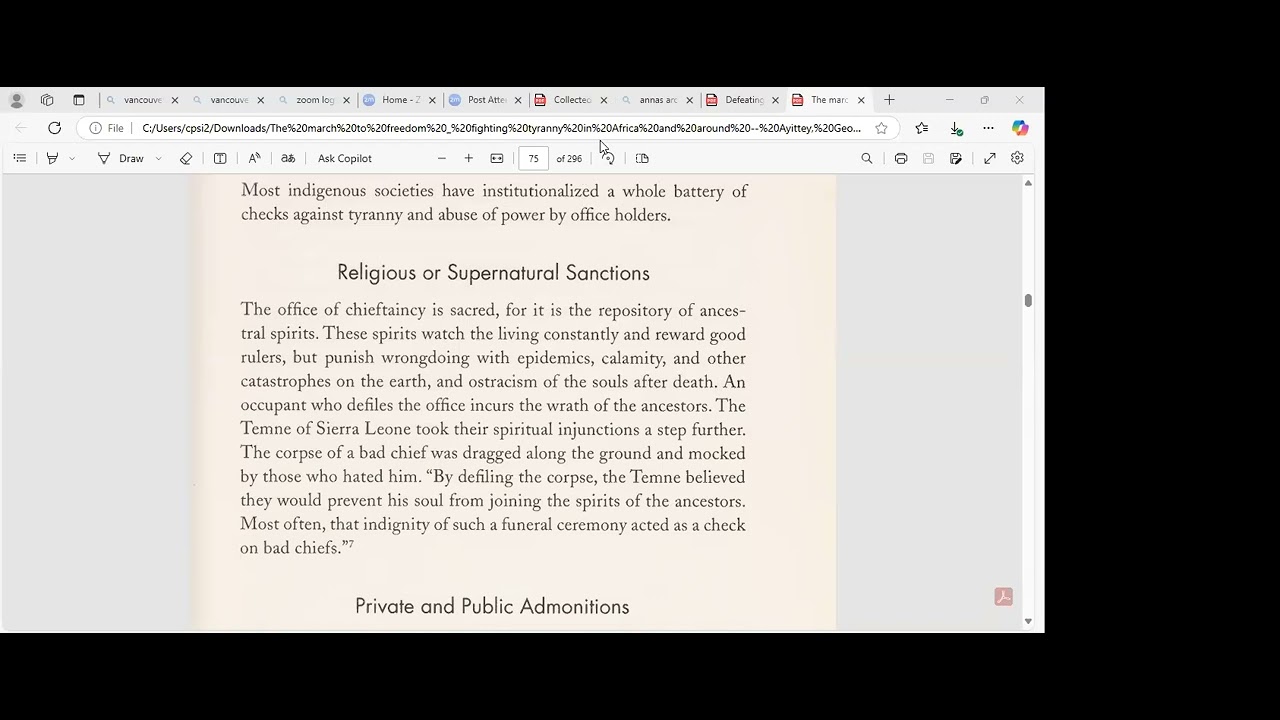Open the browser Settings and more menu
This screenshot has height=720, width=1280.
pyautogui.click(x=988, y=128)
